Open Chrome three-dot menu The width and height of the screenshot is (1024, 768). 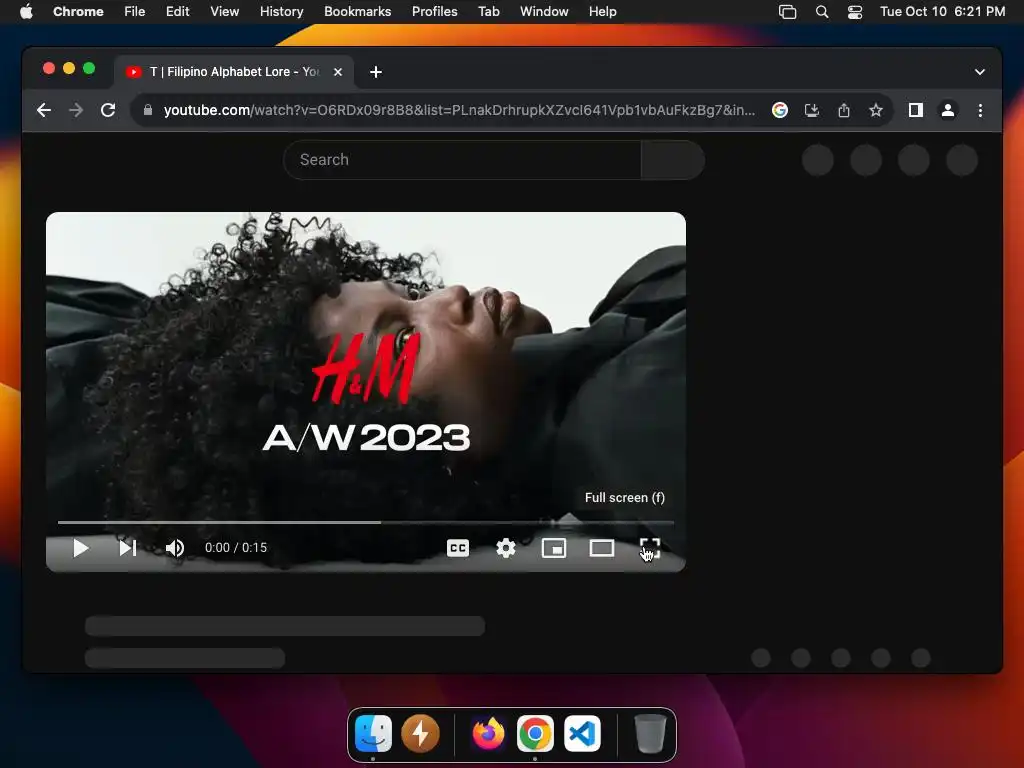pos(980,110)
